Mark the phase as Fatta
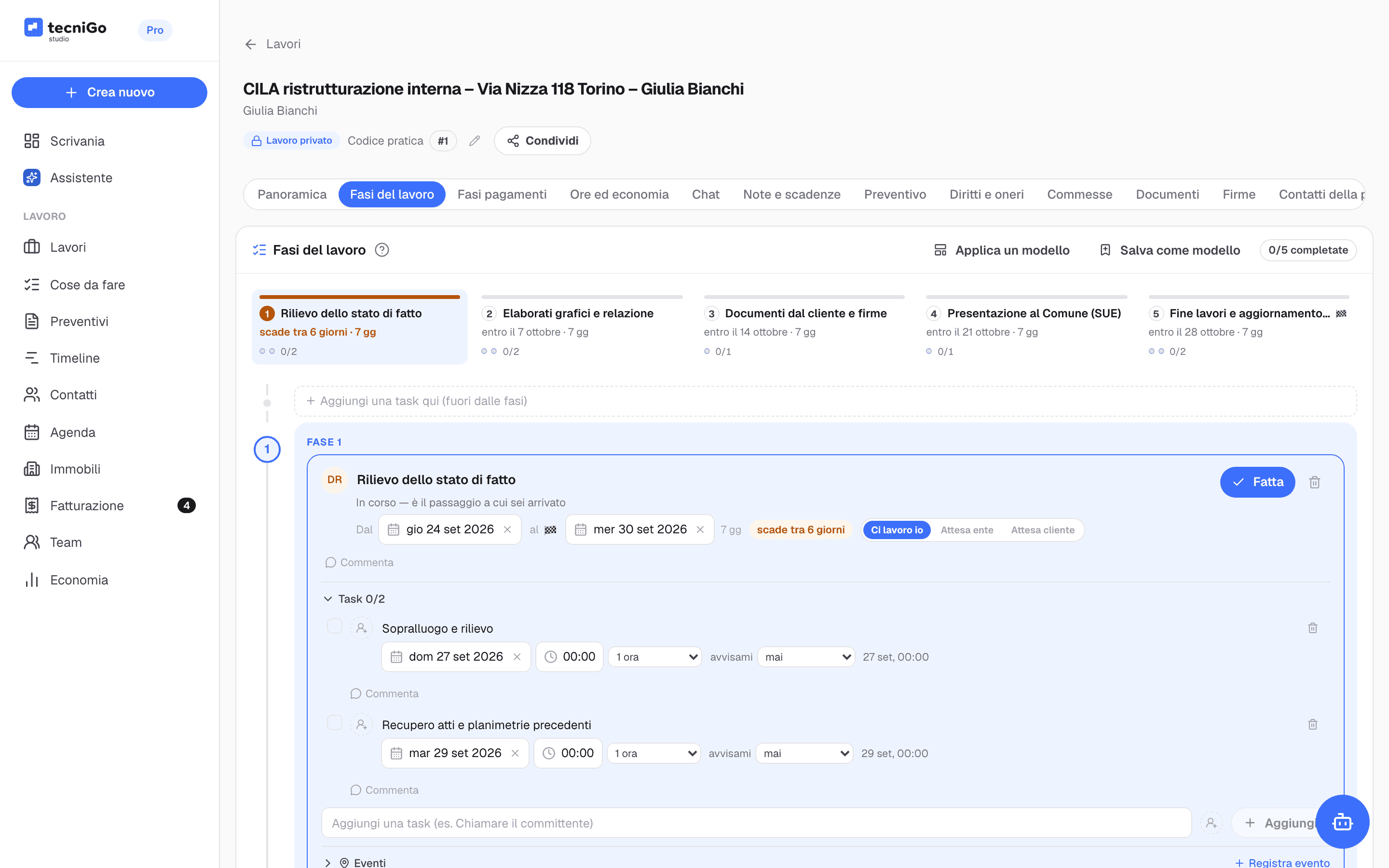 (1257, 482)
